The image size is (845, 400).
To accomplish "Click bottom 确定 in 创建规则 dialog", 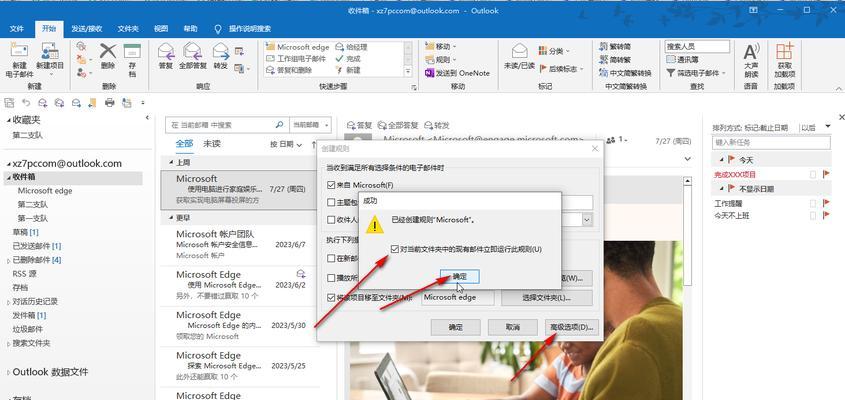I will (x=455, y=327).
